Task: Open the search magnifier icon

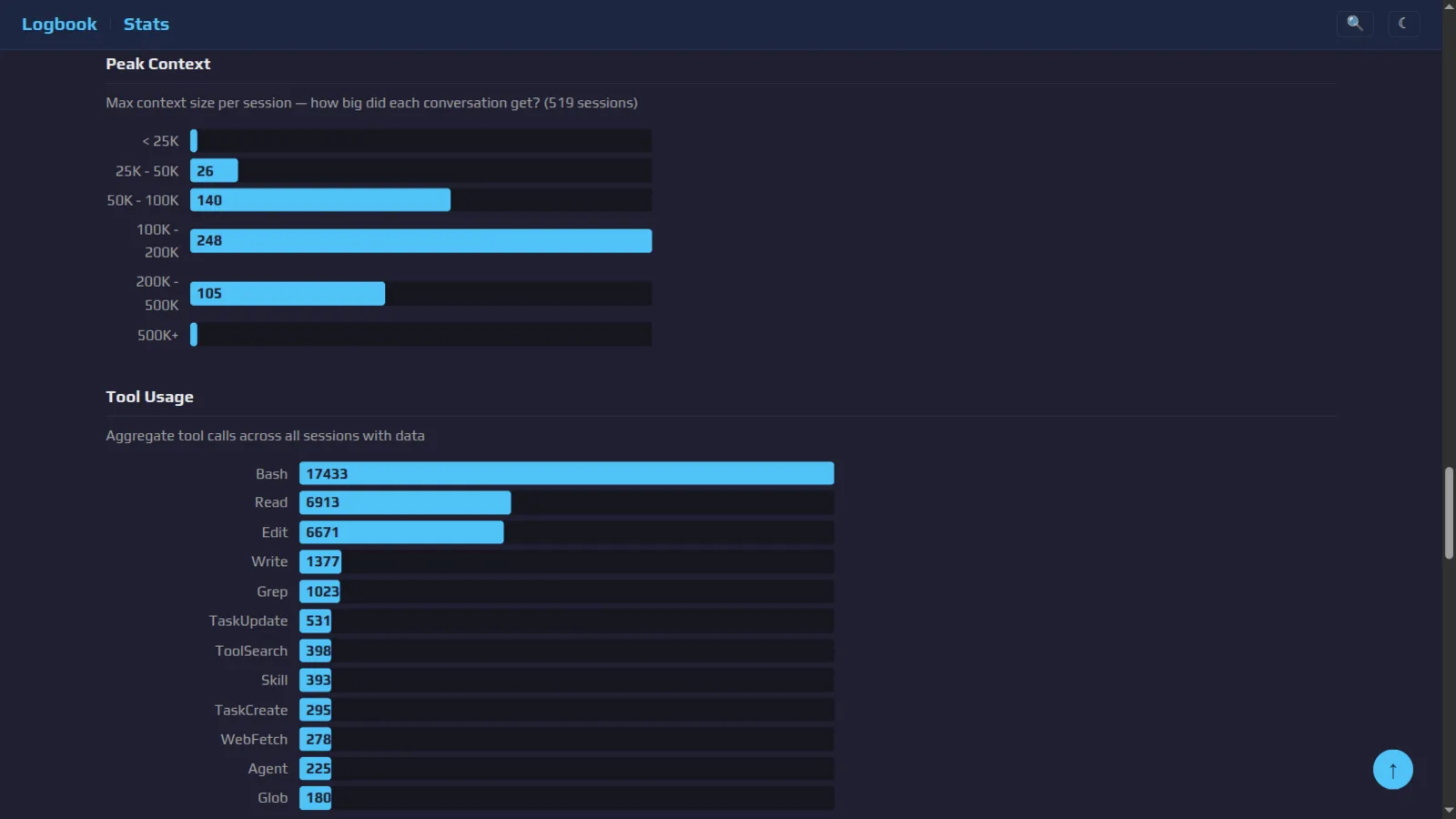Action: pyautogui.click(x=1354, y=24)
